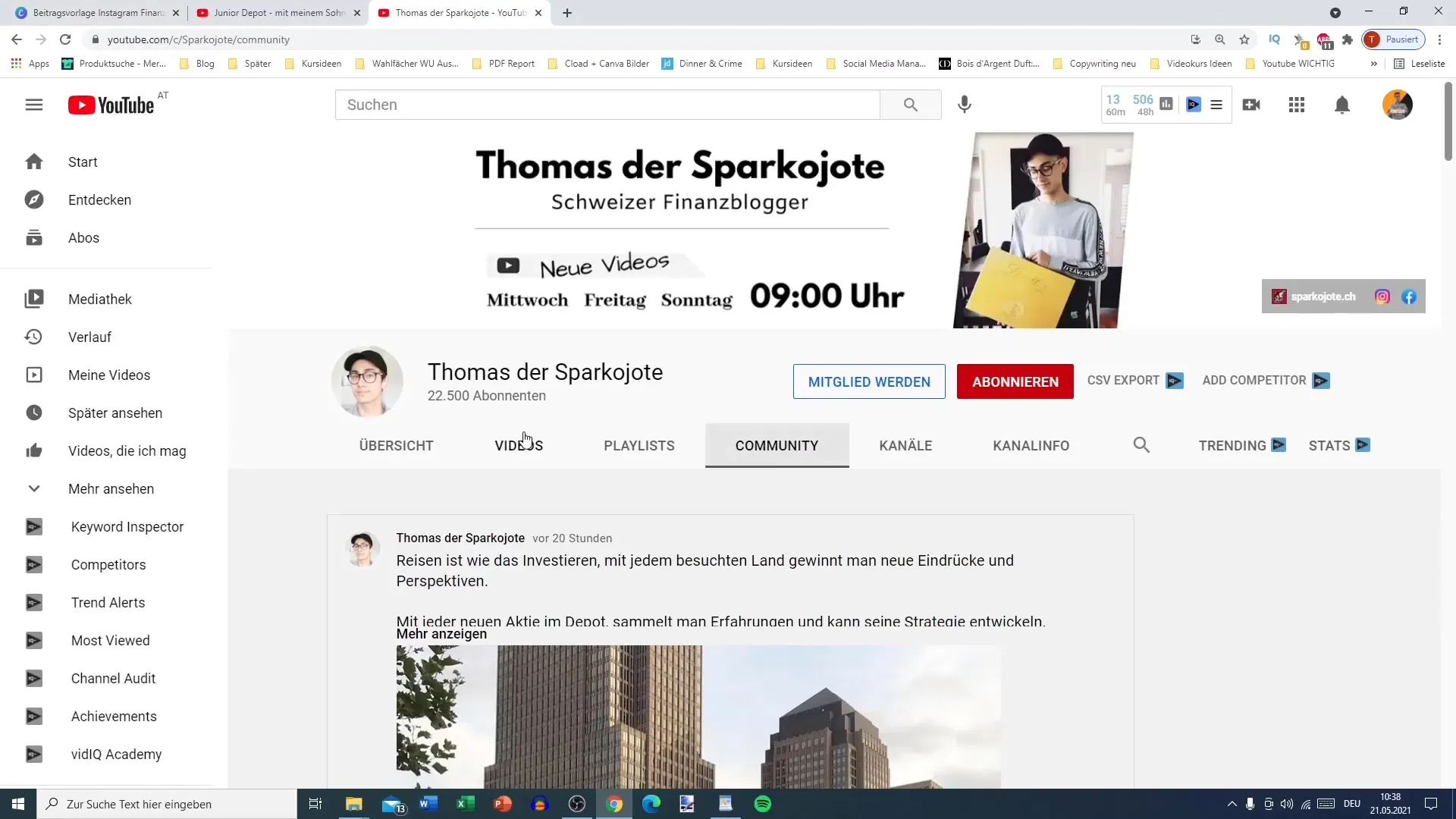Image resolution: width=1456 pixels, height=819 pixels.
Task: Open vidIQ list menu icon in header
Action: [1216, 105]
